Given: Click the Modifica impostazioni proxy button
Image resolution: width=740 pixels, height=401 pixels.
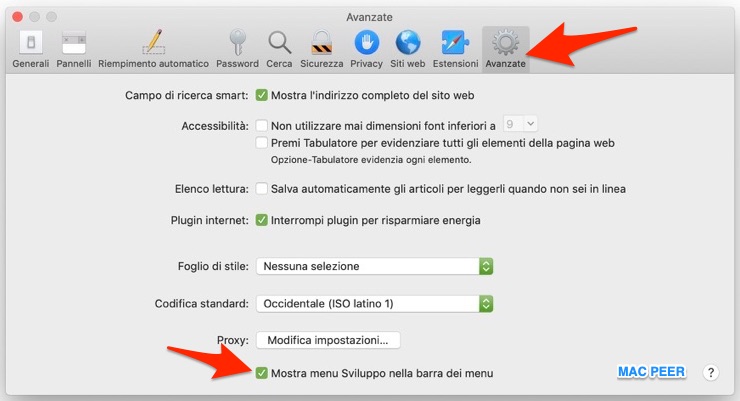Looking at the screenshot, I should click(x=328, y=340).
